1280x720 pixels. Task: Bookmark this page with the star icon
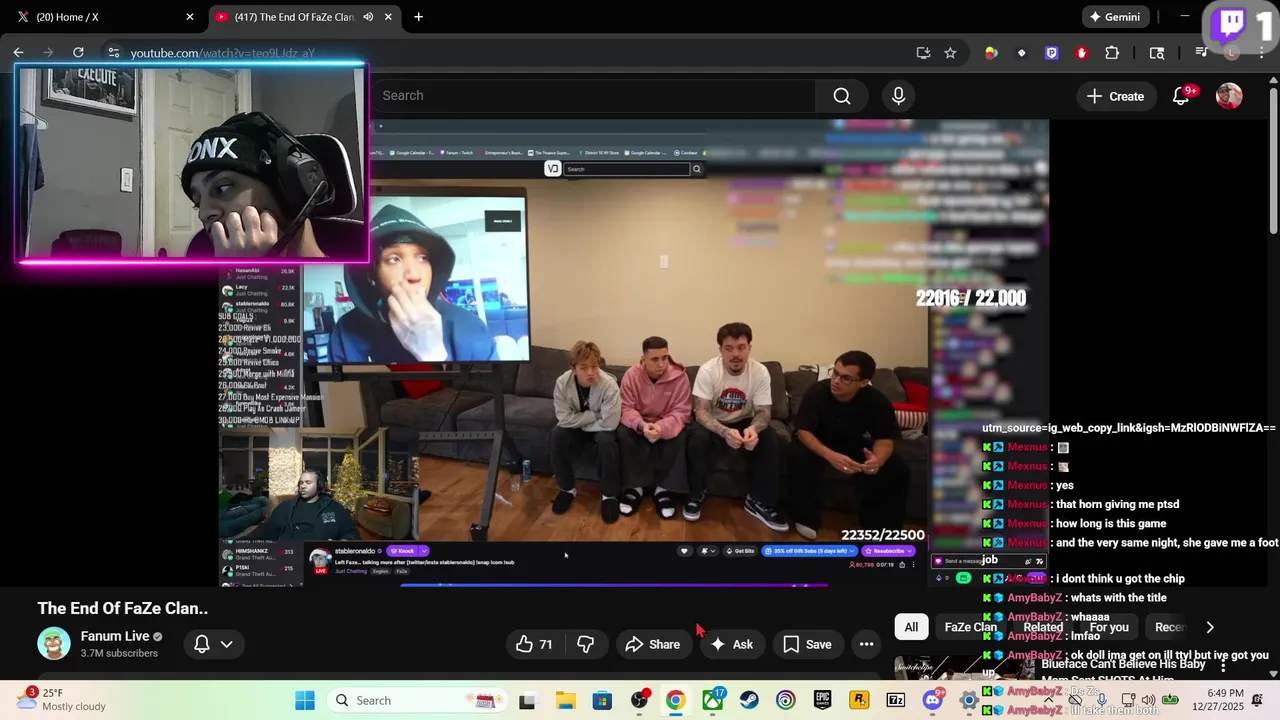coord(950,53)
